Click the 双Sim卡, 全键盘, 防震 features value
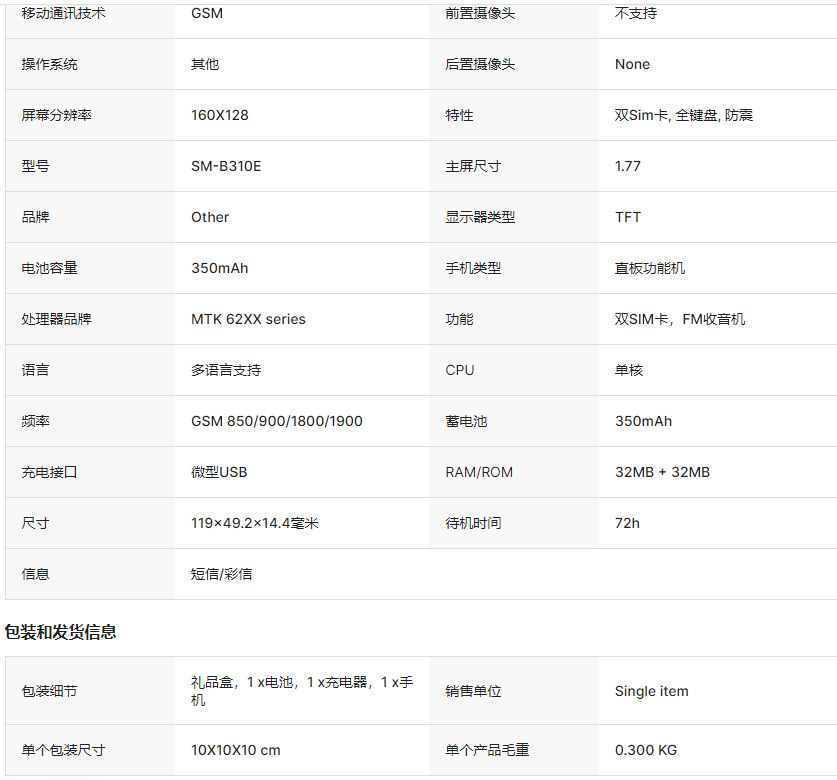The width and height of the screenshot is (837, 780). pos(684,115)
